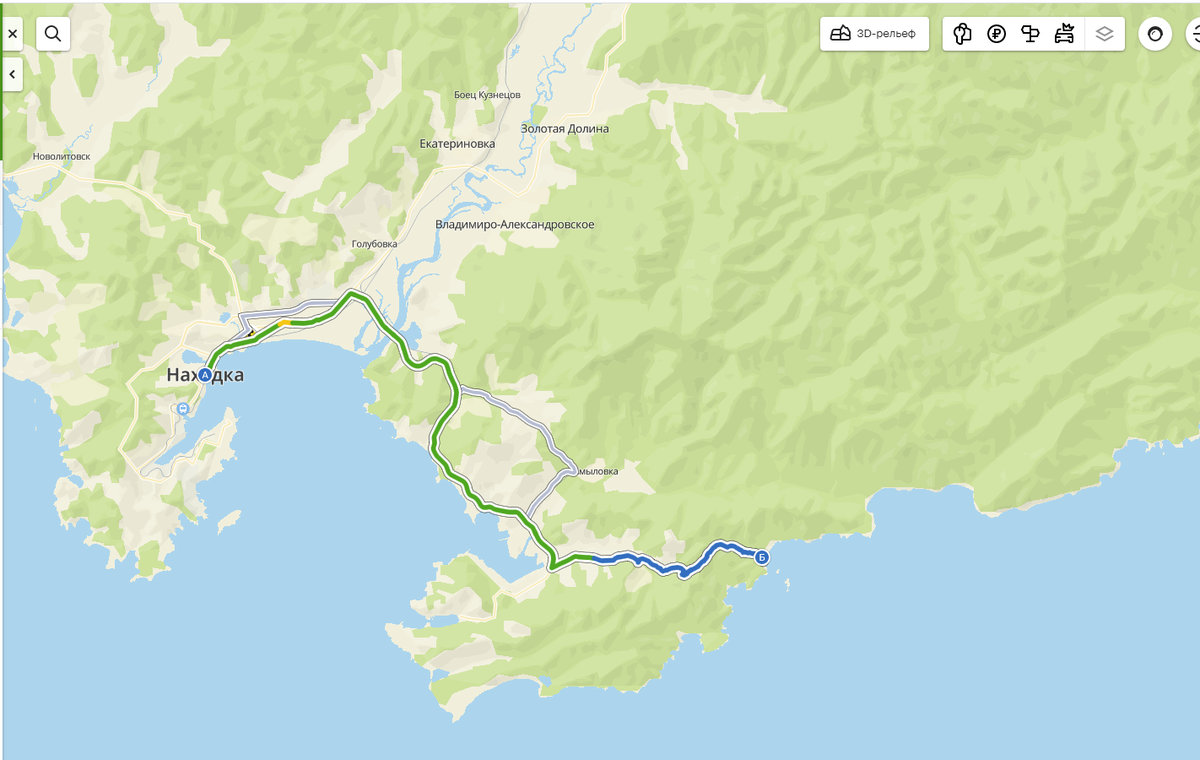Enable the 3D-рельеф view

(874, 34)
